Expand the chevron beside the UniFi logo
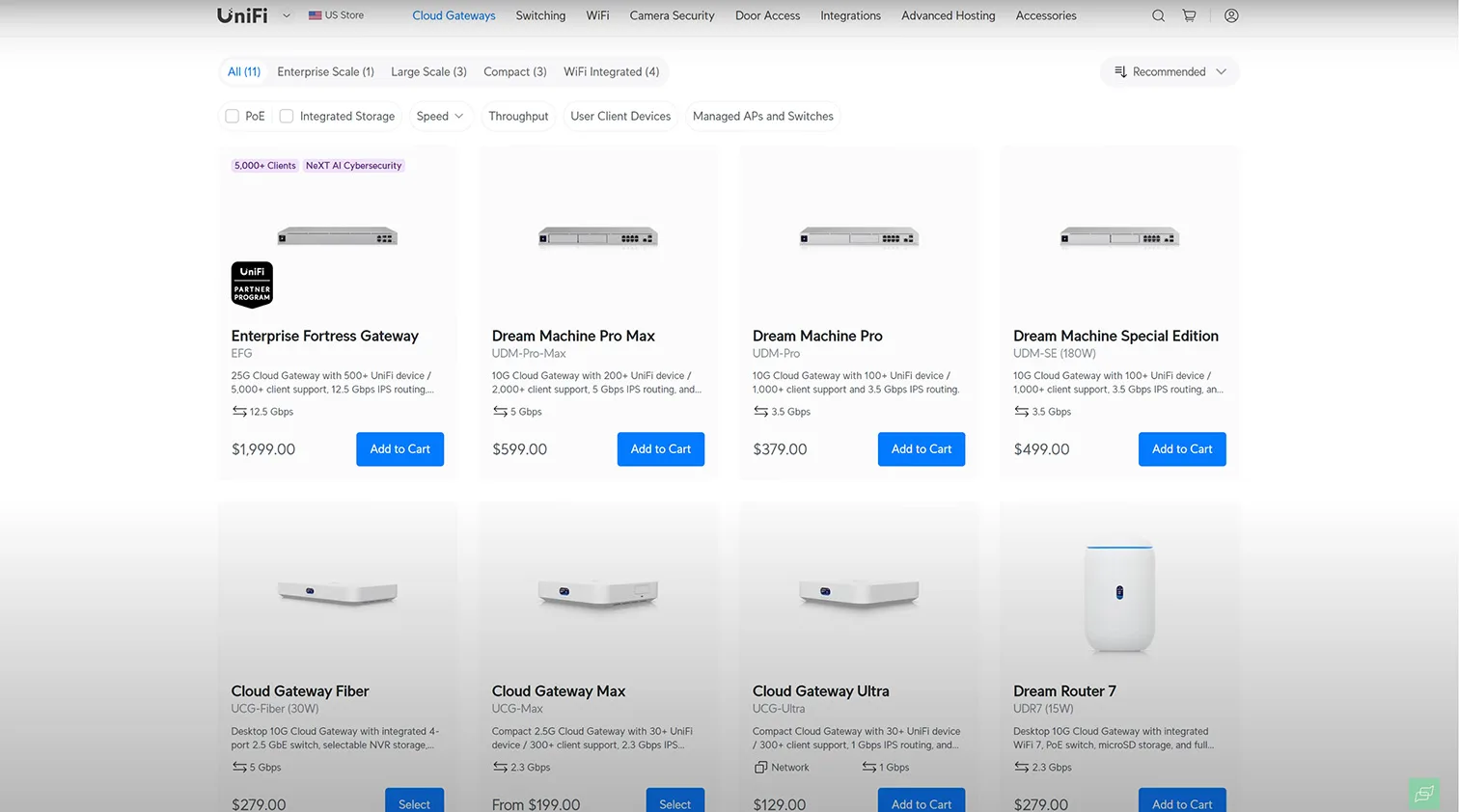This screenshot has height=812, width=1459. (287, 15)
